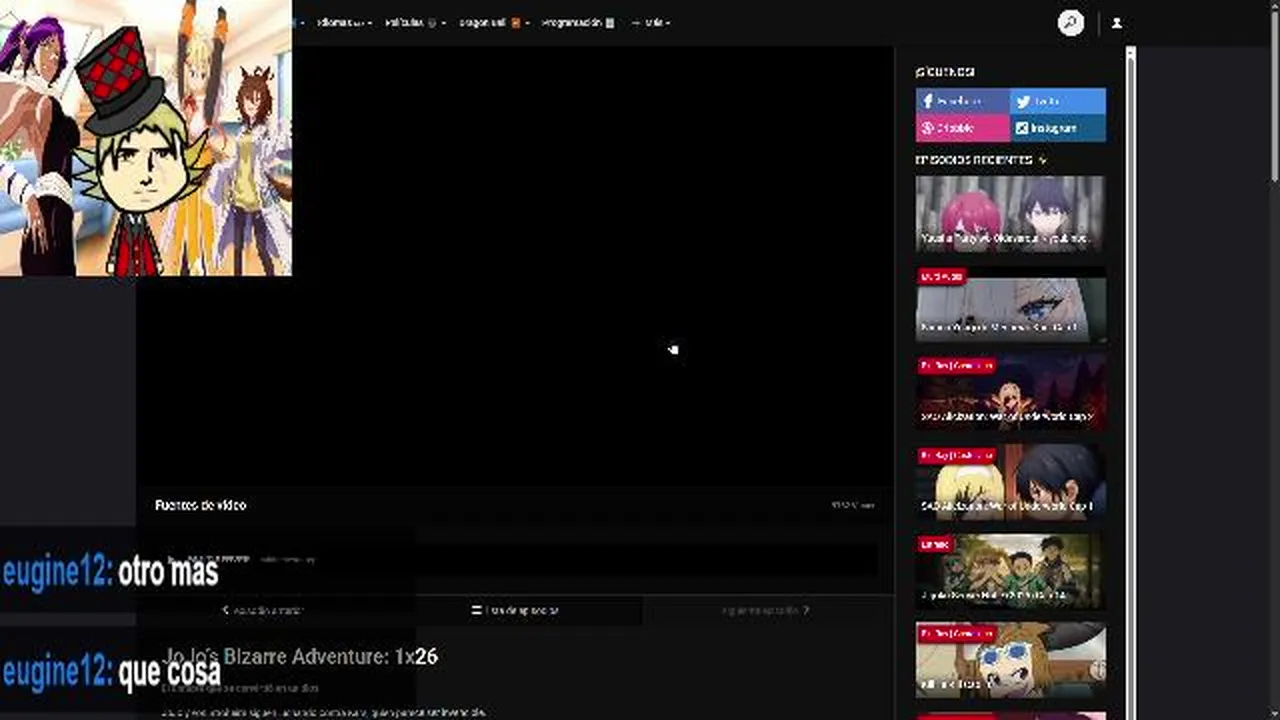This screenshot has width=1280, height=720.
Task: Open the episode list button
Action: [516, 610]
